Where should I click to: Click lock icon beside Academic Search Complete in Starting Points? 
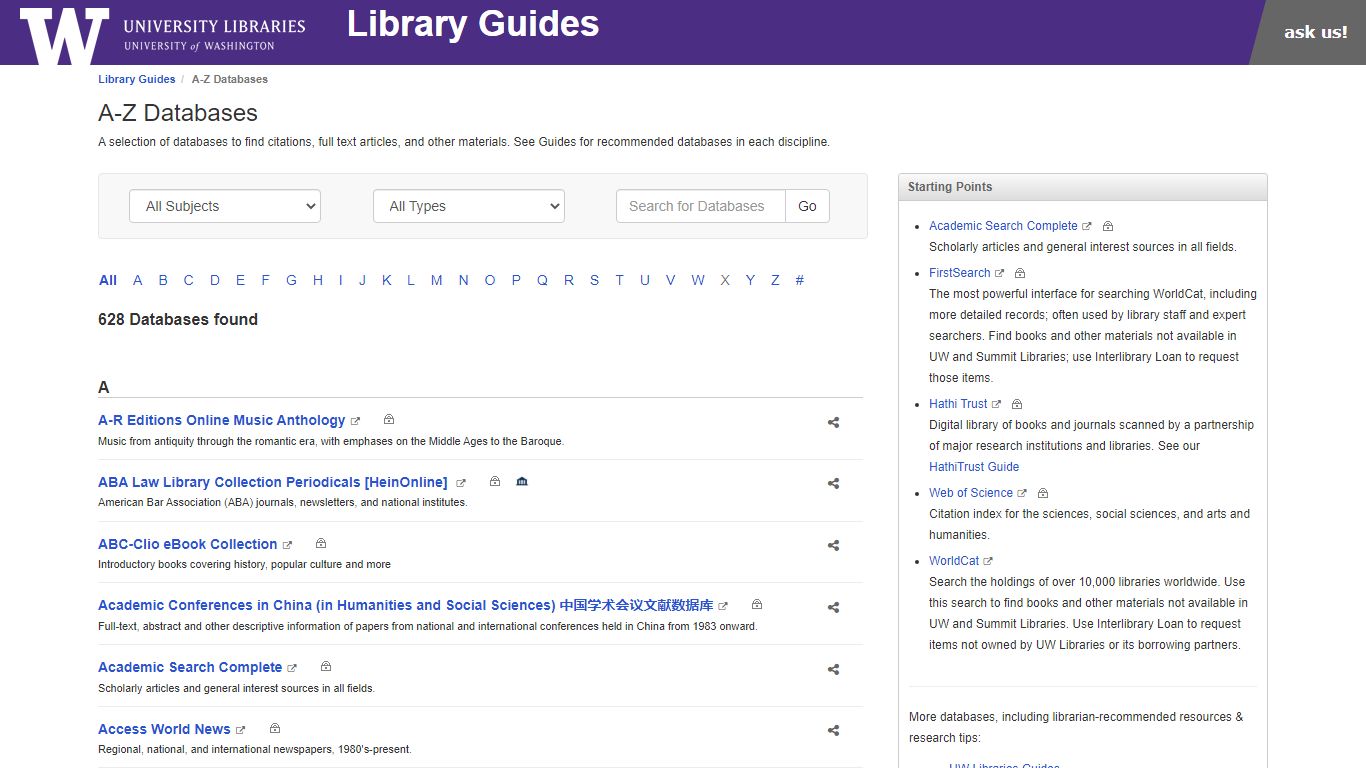[x=1108, y=226]
